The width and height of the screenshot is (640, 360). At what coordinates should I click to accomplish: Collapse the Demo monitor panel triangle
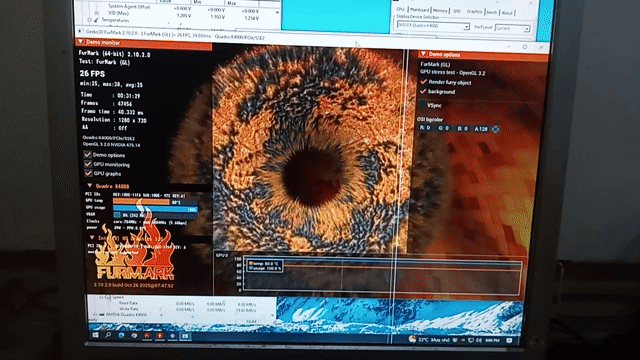(x=80, y=42)
